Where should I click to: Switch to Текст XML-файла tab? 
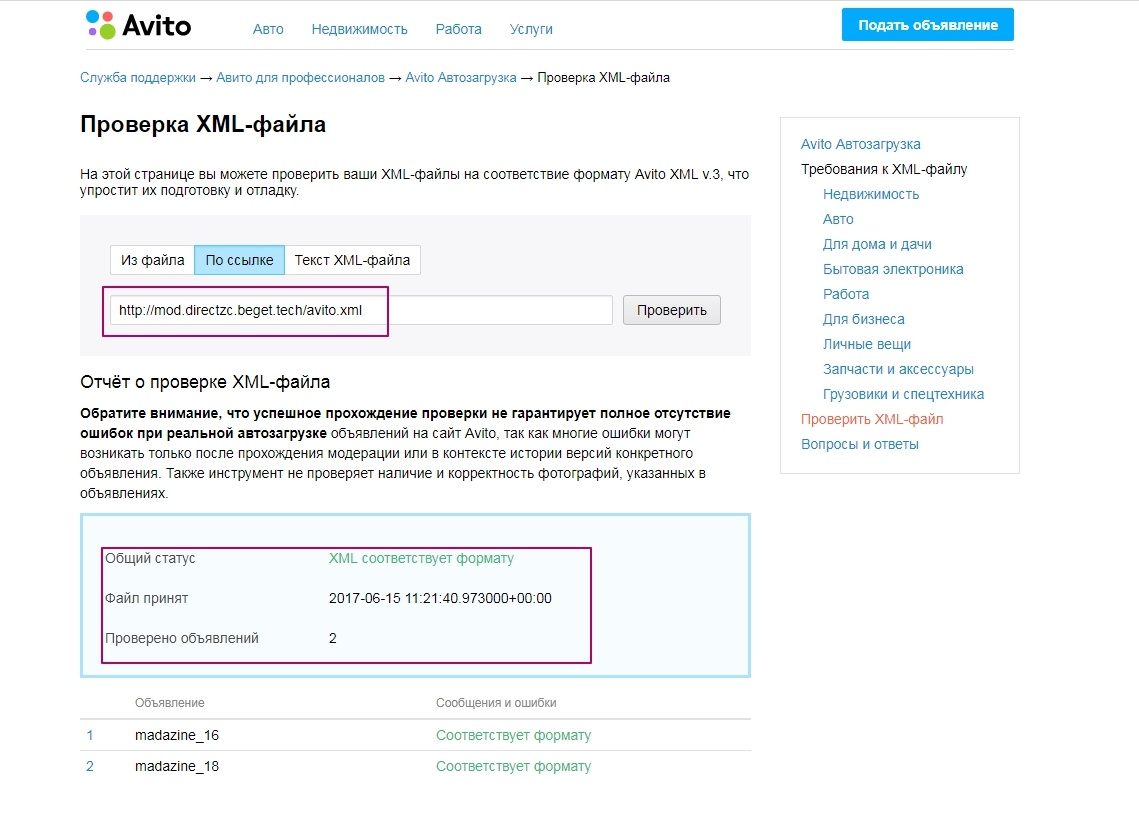point(352,260)
